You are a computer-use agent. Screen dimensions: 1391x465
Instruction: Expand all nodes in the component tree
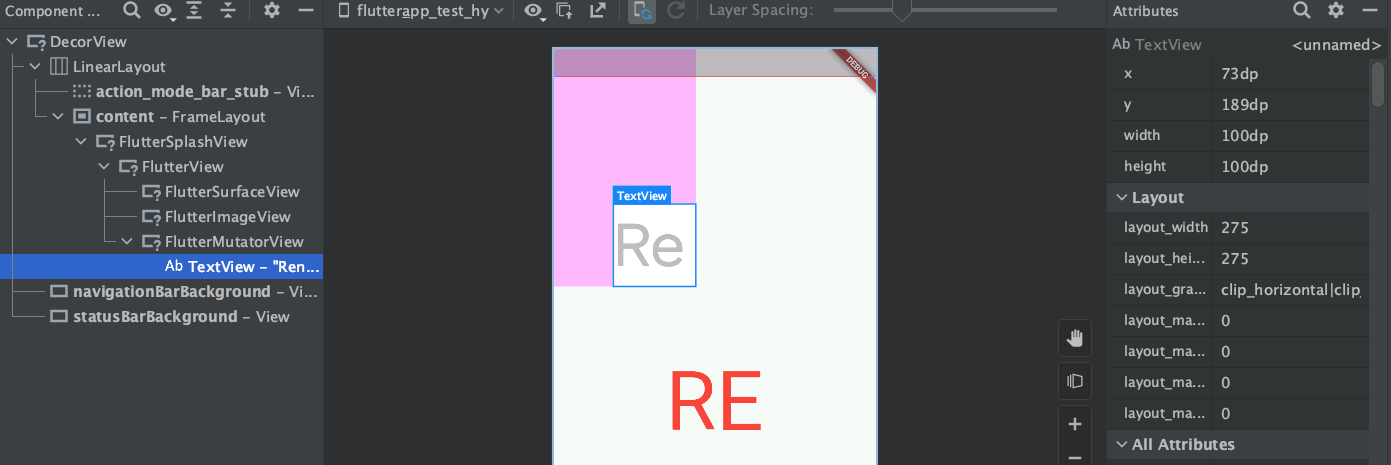pos(194,11)
